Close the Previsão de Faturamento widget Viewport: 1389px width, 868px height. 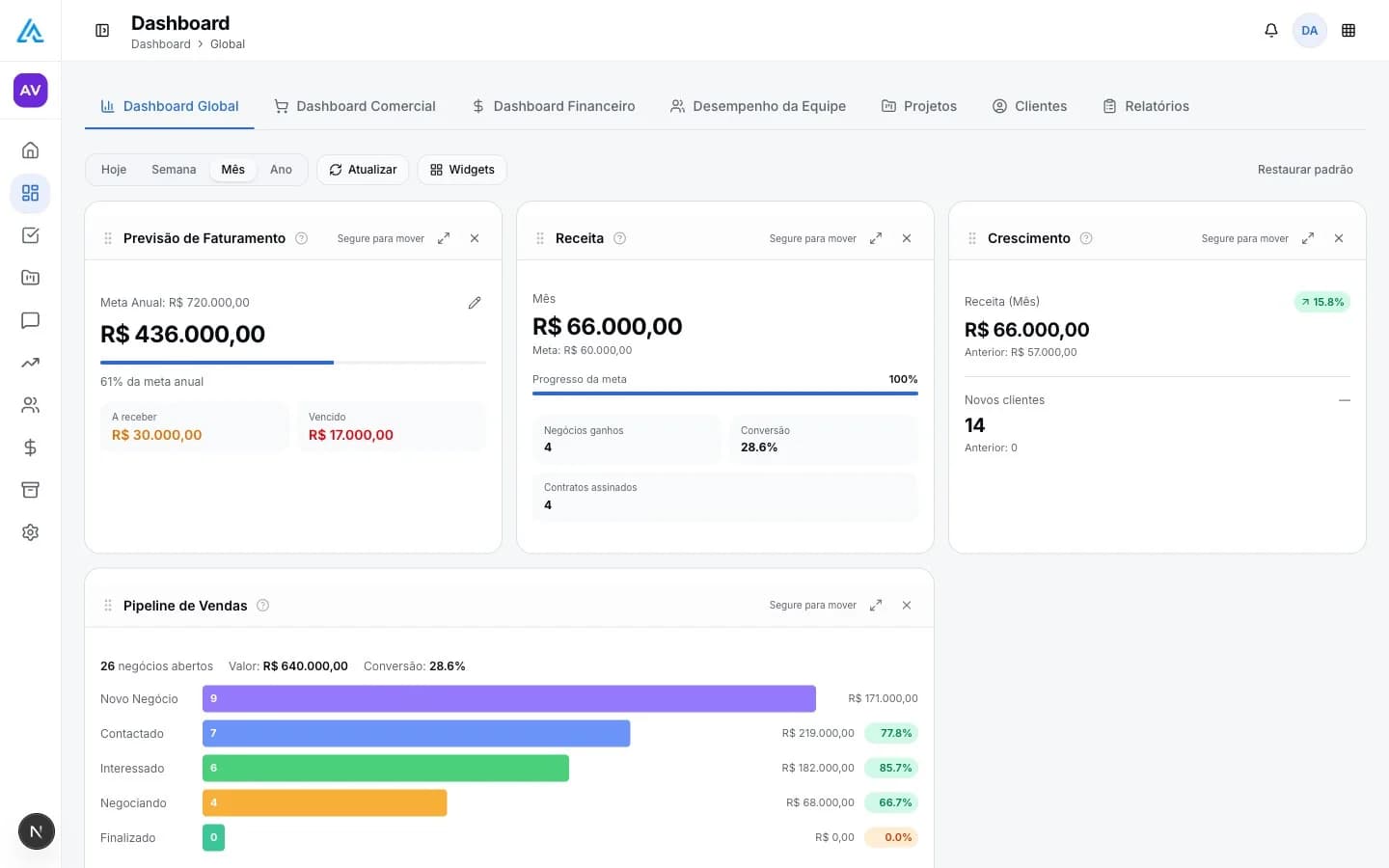[x=475, y=238]
